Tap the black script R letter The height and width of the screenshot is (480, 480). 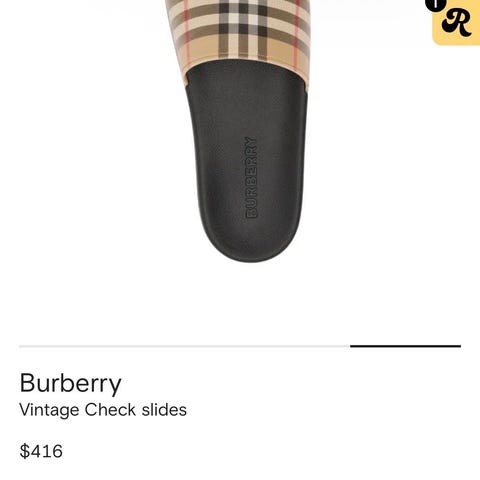tap(457, 23)
